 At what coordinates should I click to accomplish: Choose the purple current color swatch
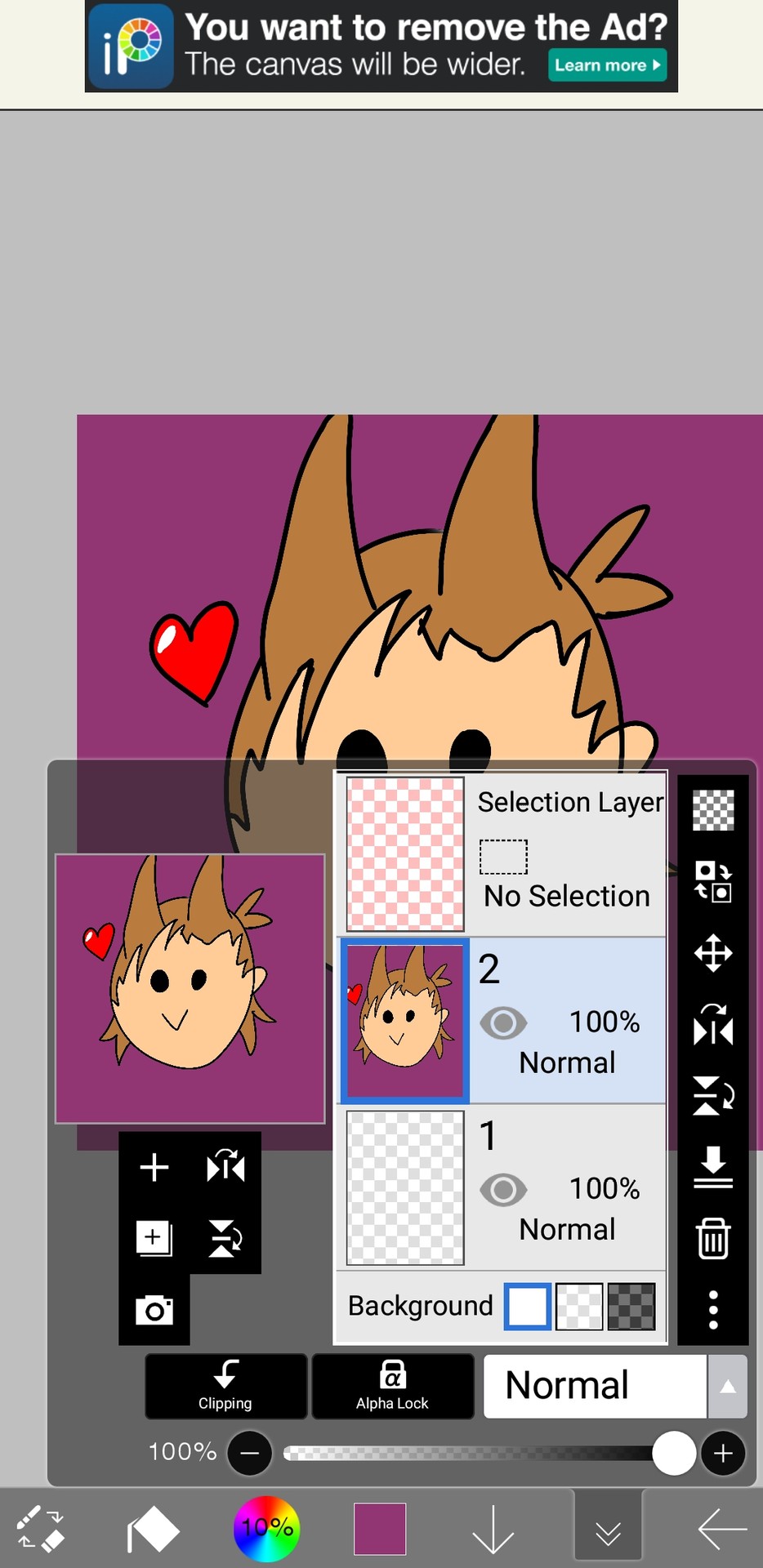pyautogui.click(x=380, y=1529)
